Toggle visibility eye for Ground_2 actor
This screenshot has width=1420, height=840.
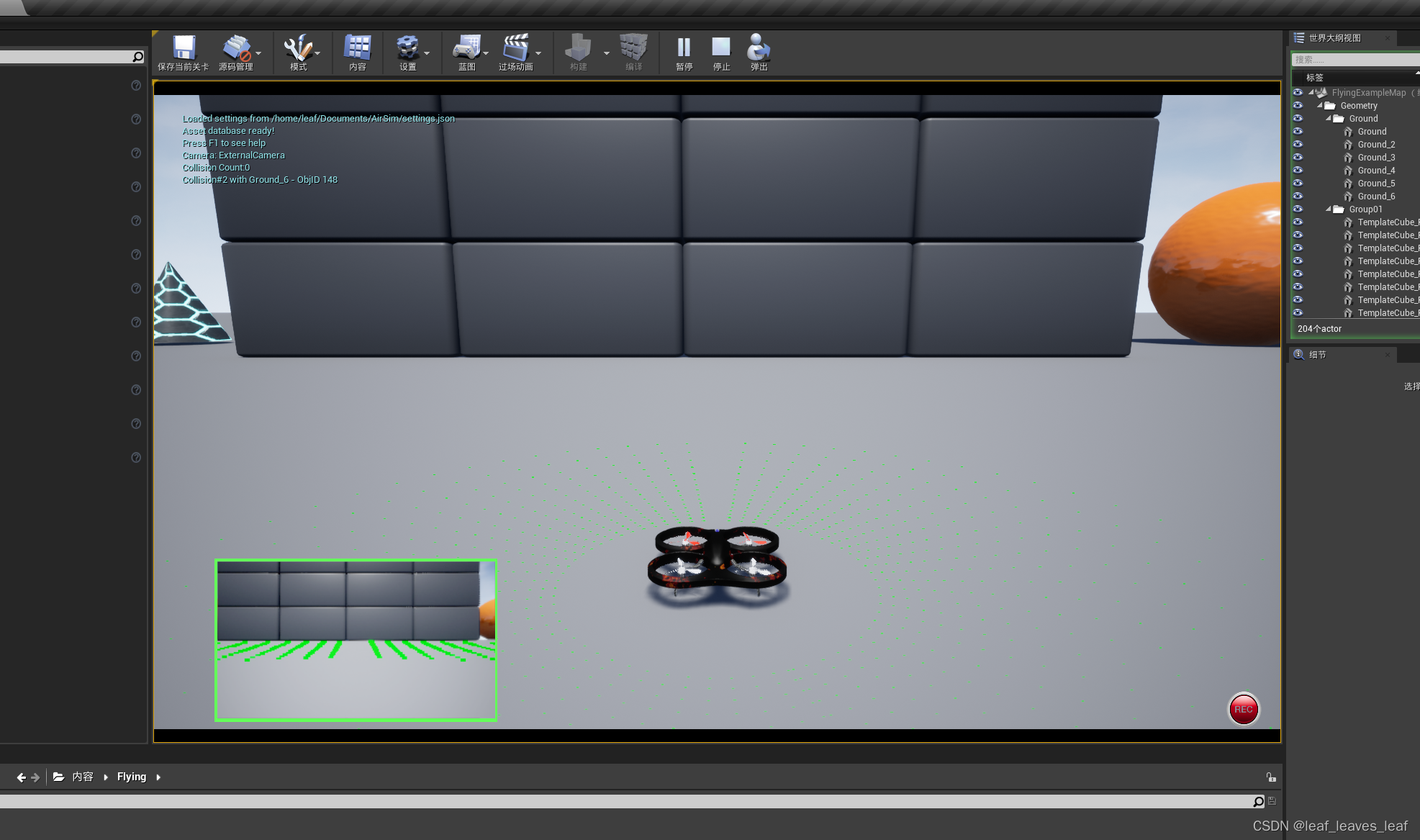coord(1298,144)
